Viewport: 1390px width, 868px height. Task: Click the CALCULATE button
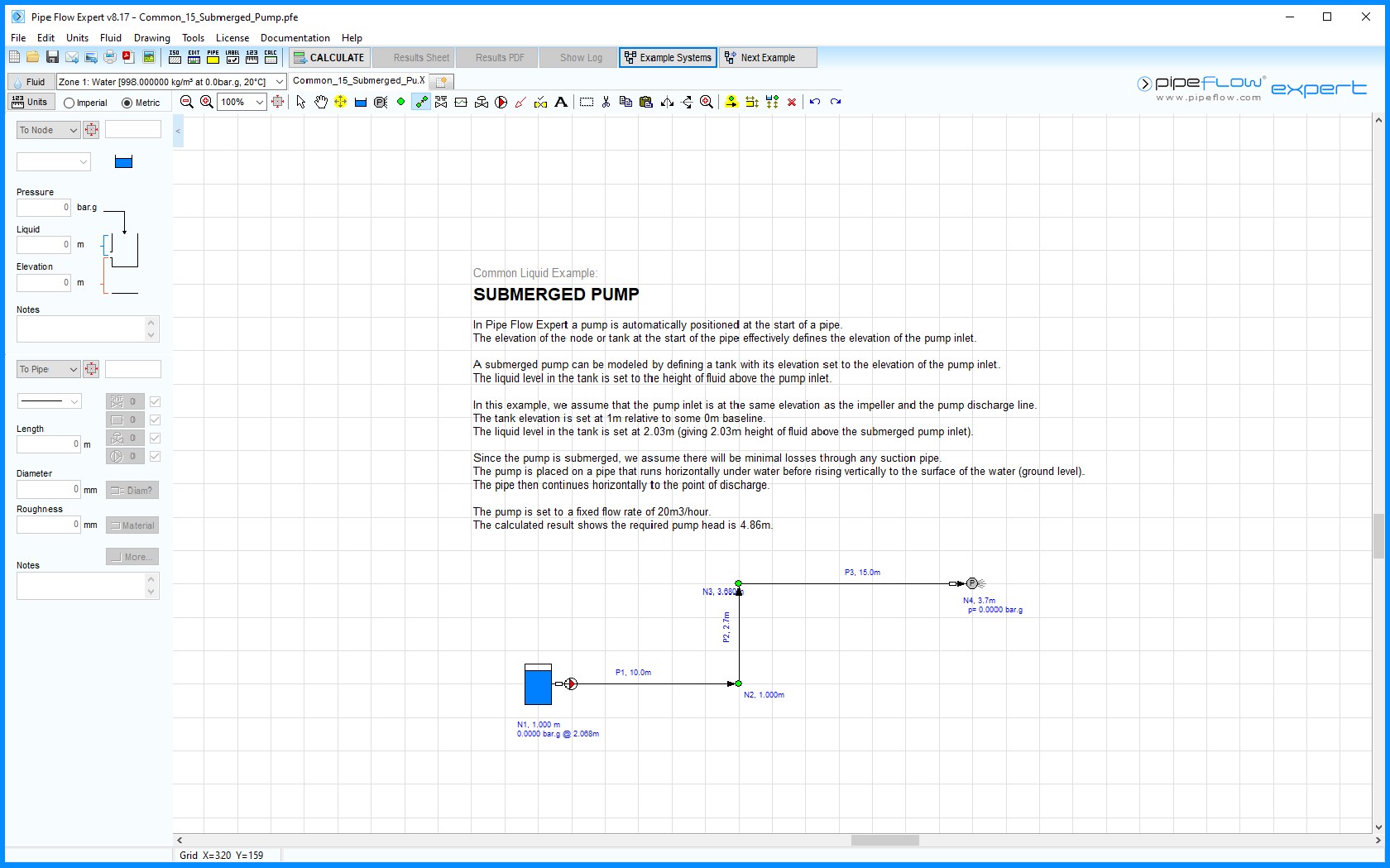point(328,57)
